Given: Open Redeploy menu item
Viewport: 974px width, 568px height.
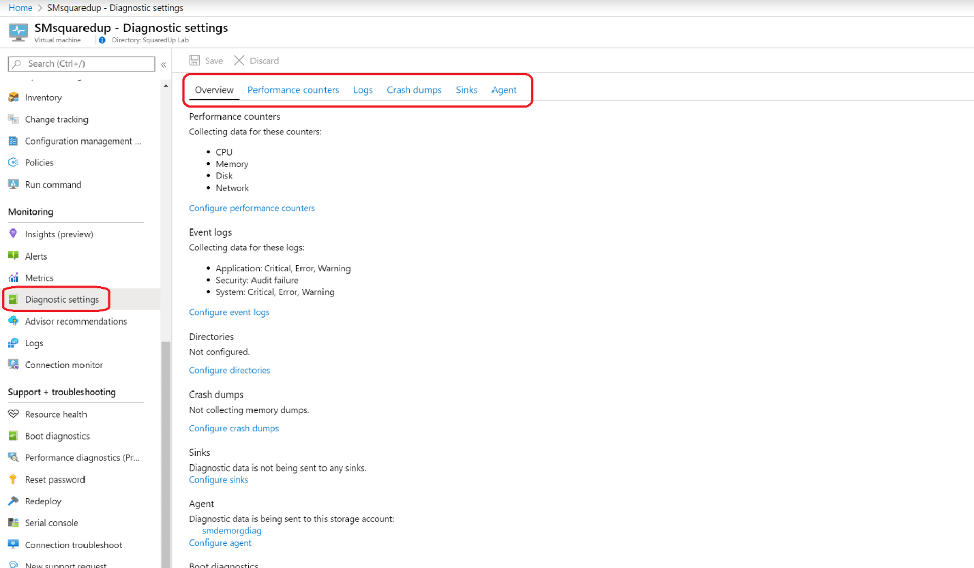Looking at the screenshot, I should [x=43, y=501].
